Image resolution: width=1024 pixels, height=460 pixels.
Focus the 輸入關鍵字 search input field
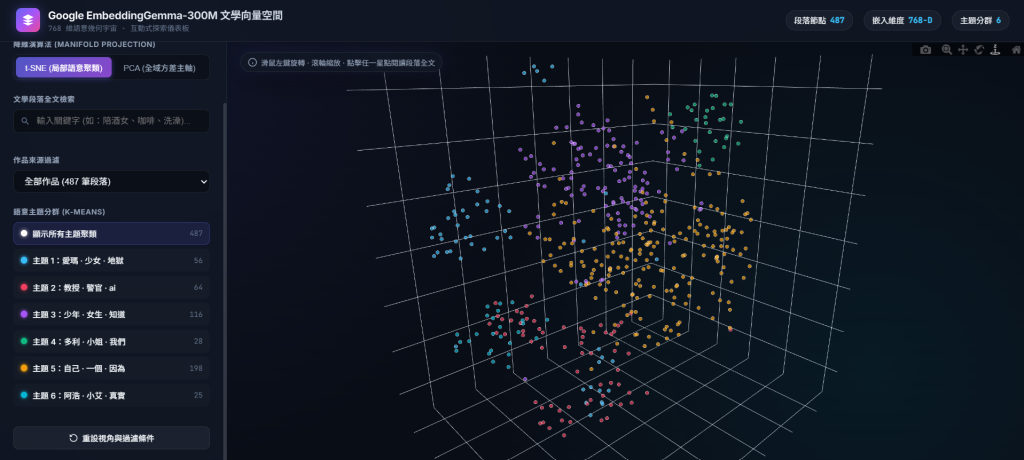(x=111, y=121)
